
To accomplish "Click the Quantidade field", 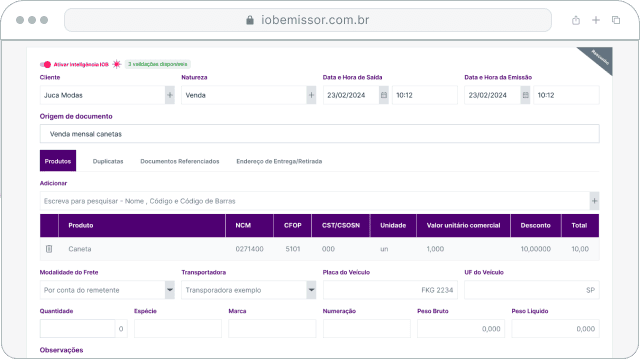I will [78, 329].
